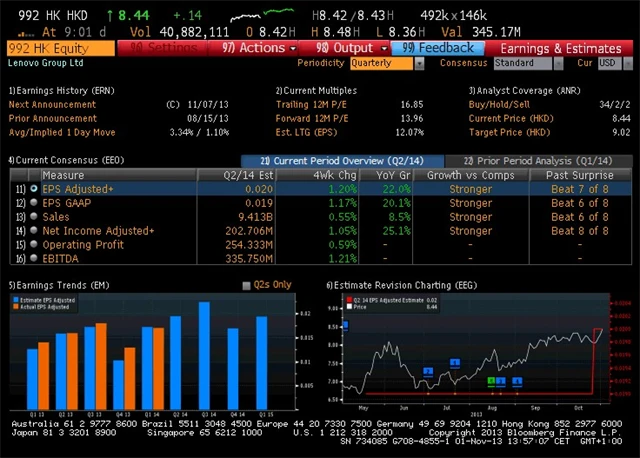Click the Buy/Hold/Sell value 34/2/2
Screen dimensions: 640x458
[615, 104]
